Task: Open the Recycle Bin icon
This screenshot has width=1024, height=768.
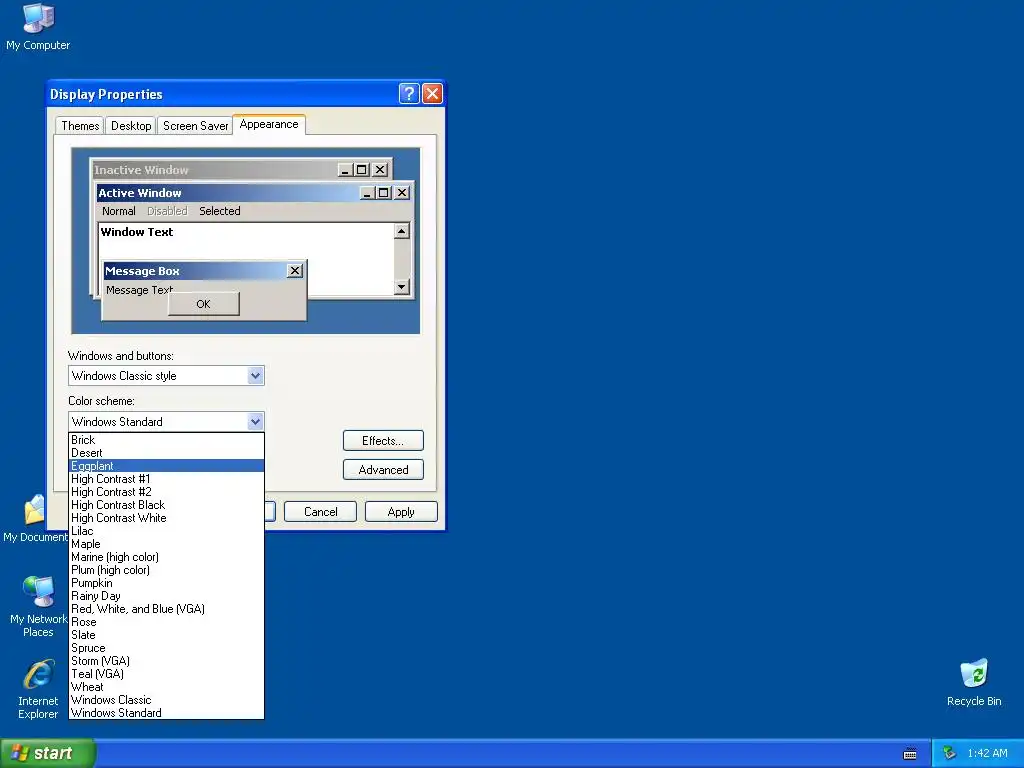Action: [x=974, y=682]
